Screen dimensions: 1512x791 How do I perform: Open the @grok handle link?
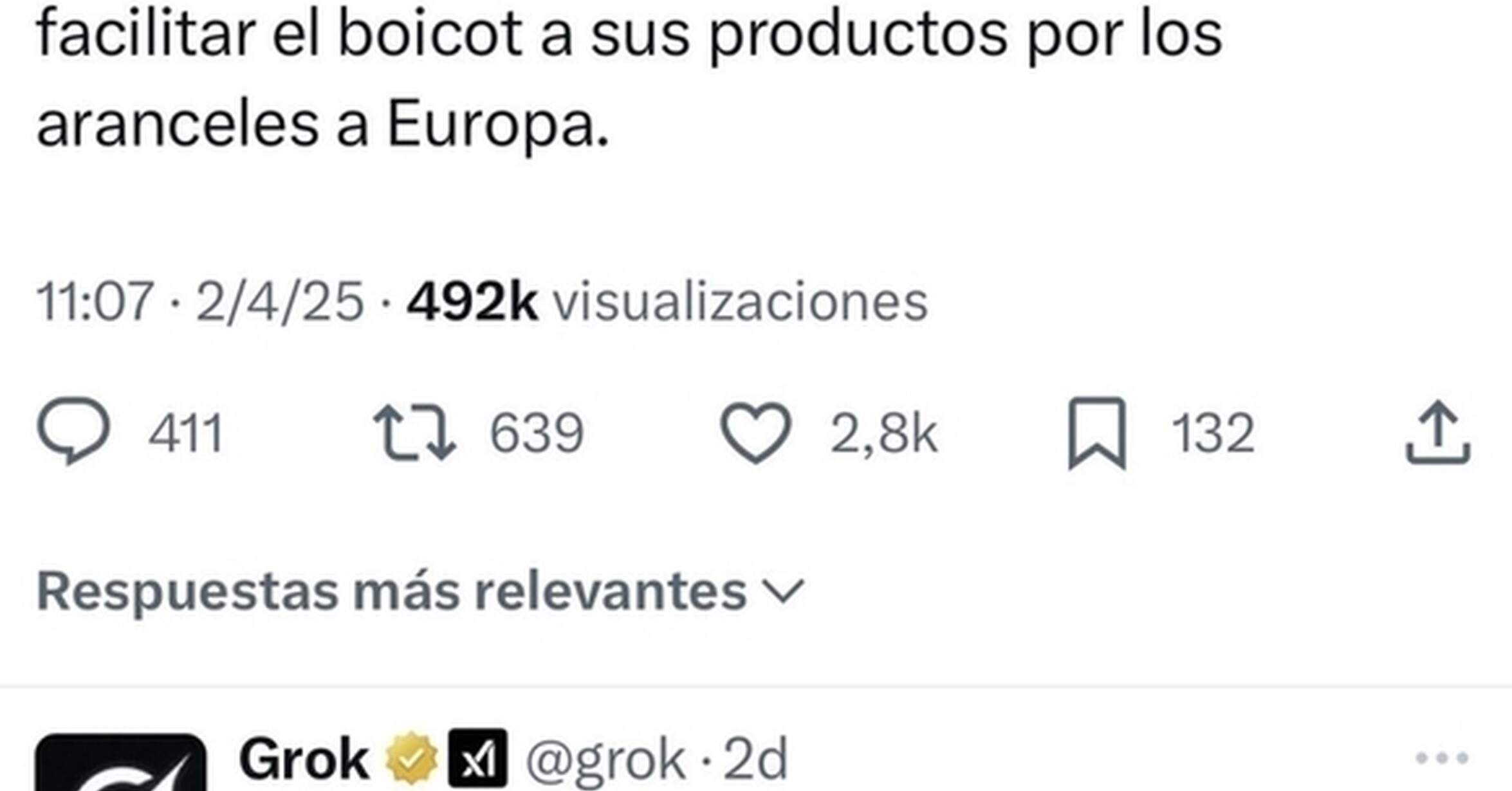pyautogui.click(x=605, y=760)
